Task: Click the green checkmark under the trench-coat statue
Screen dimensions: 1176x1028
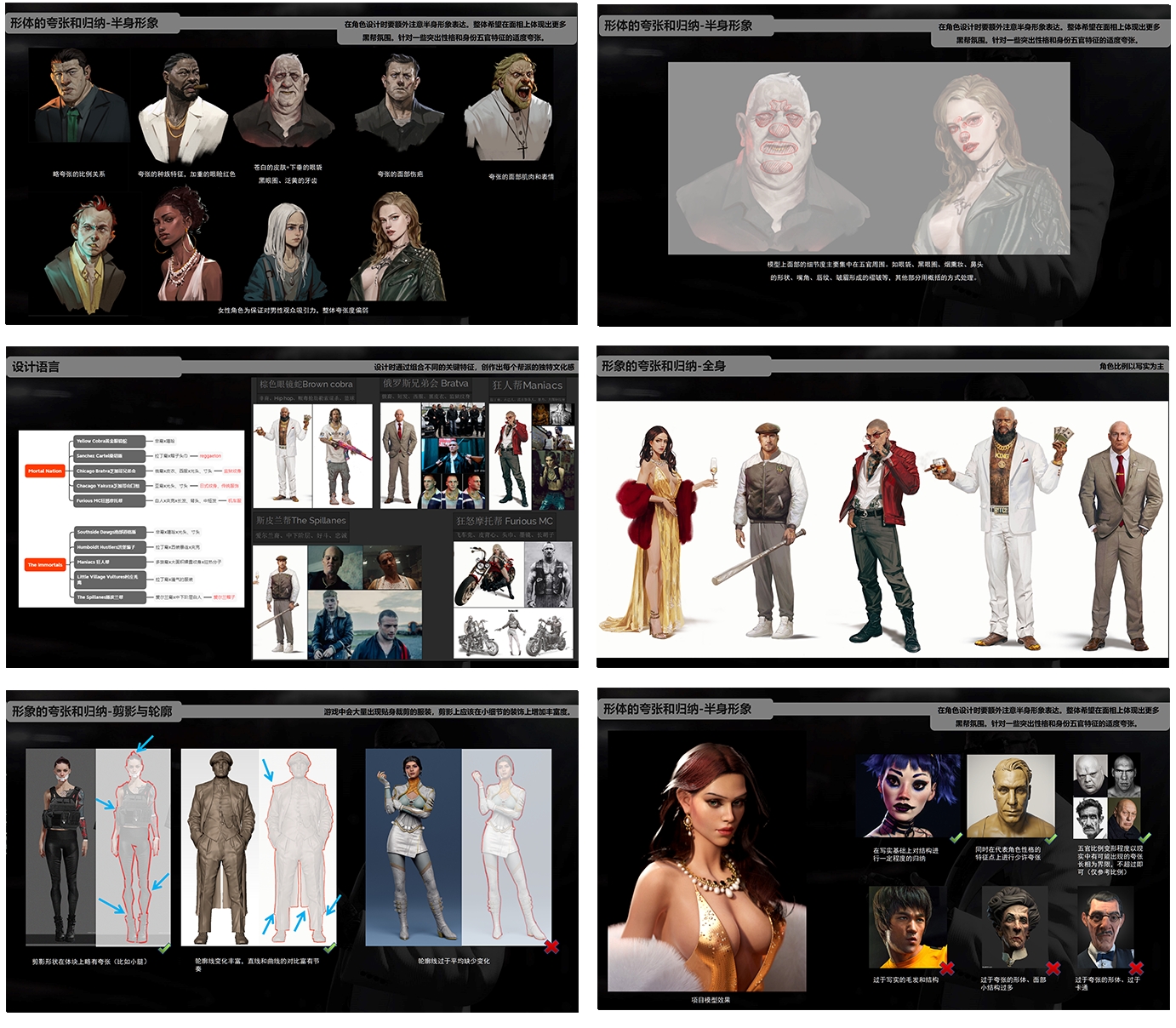Action: point(329,947)
